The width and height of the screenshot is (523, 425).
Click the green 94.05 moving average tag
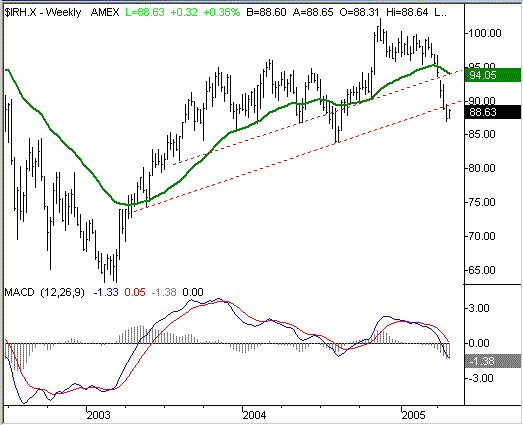click(x=493, y=75)
